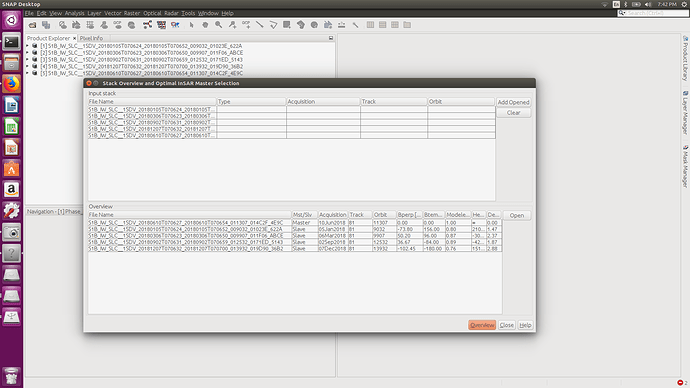Open the Graph Builder toolbar icon
The image size is (690, 388).
(147, 25)
